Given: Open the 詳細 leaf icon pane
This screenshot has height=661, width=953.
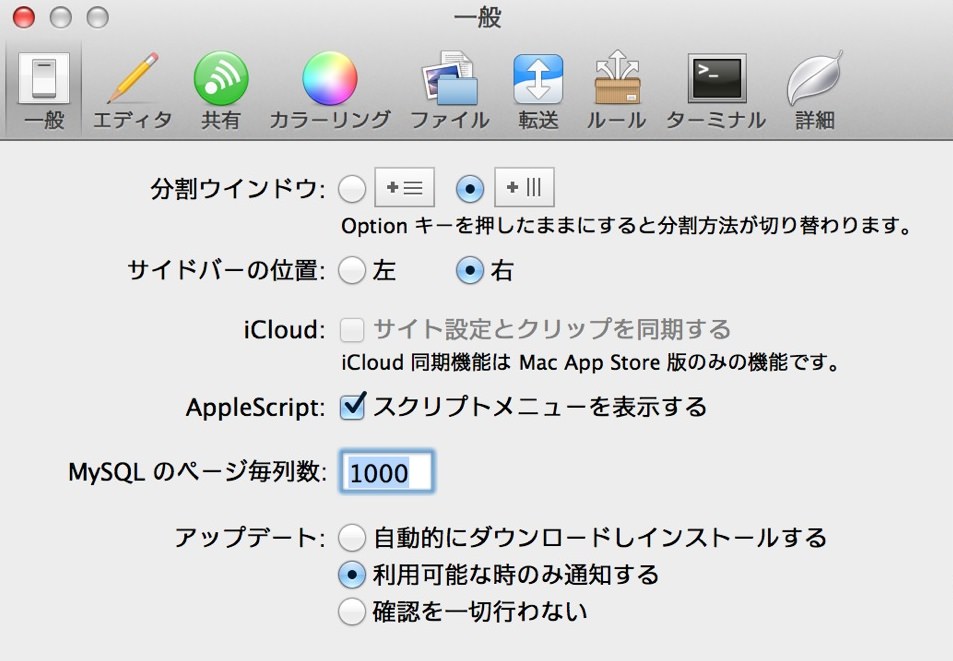Looking at the screenshot, I should 814,90.
